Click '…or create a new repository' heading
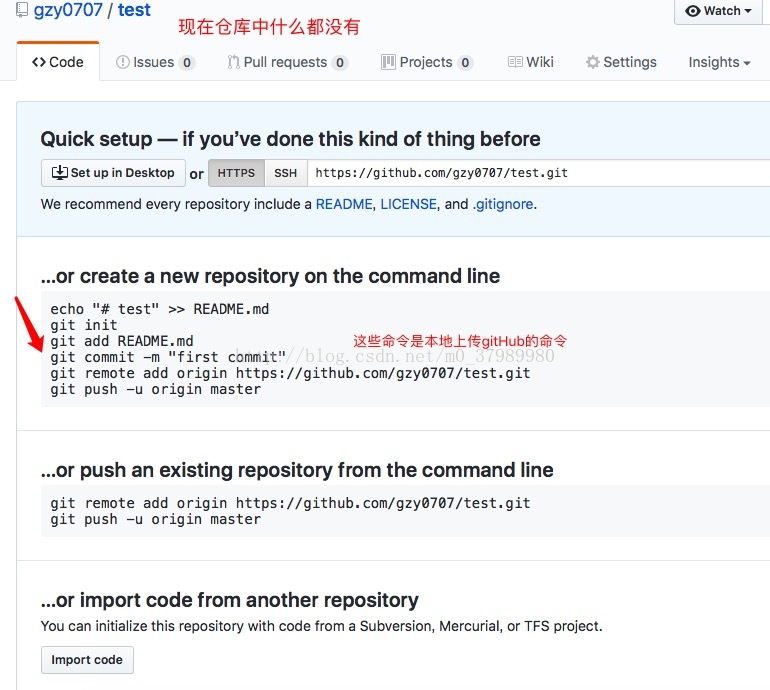 point(270,276)
